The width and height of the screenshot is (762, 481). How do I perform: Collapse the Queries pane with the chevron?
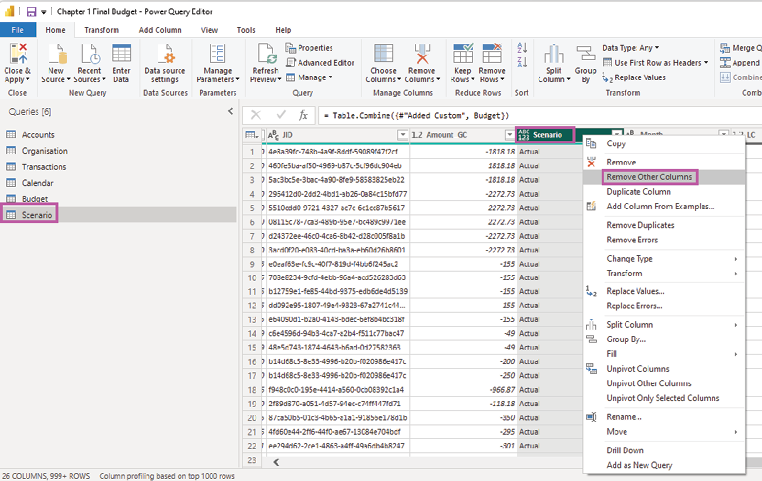[x=231, y=112]
